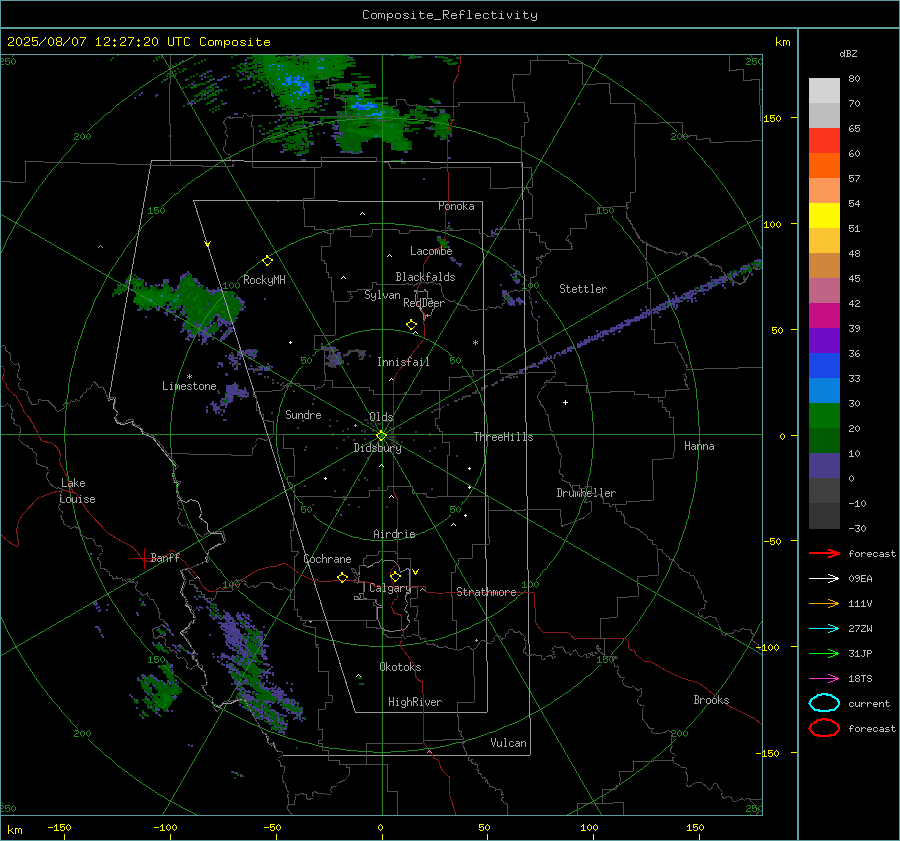Image resolution: width=900 pixels, height=841 pixels.
Task: Select the Limestone label
Action: pyautogui.click(x=189, y=386)
